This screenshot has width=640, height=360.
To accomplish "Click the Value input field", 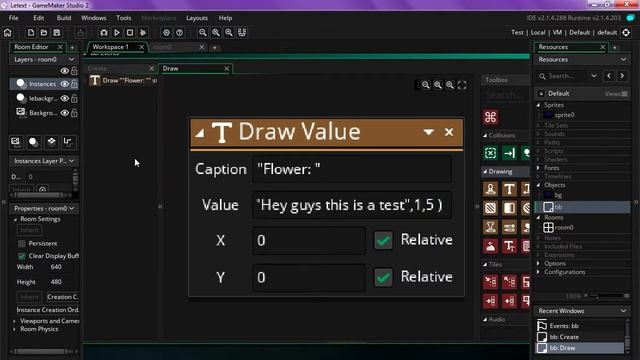I will pos(352,205).
